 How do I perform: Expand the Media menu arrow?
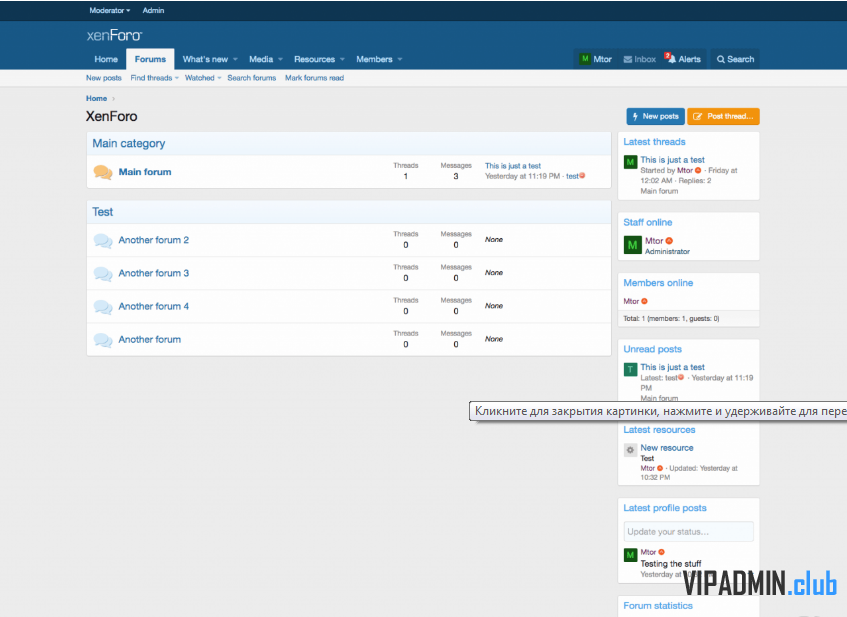[x=280, y=59]
